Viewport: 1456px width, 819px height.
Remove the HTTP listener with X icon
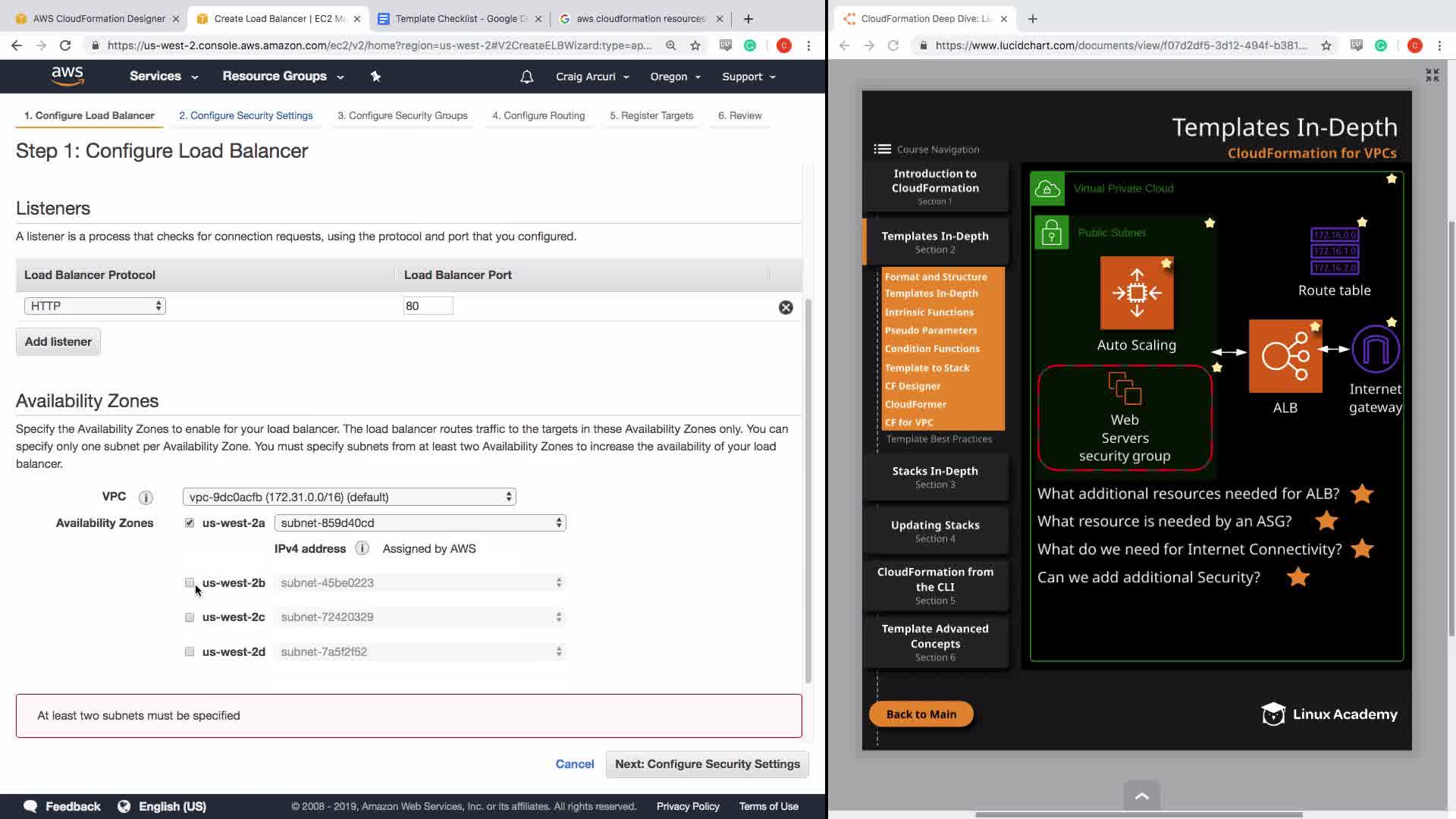[786, 307]
